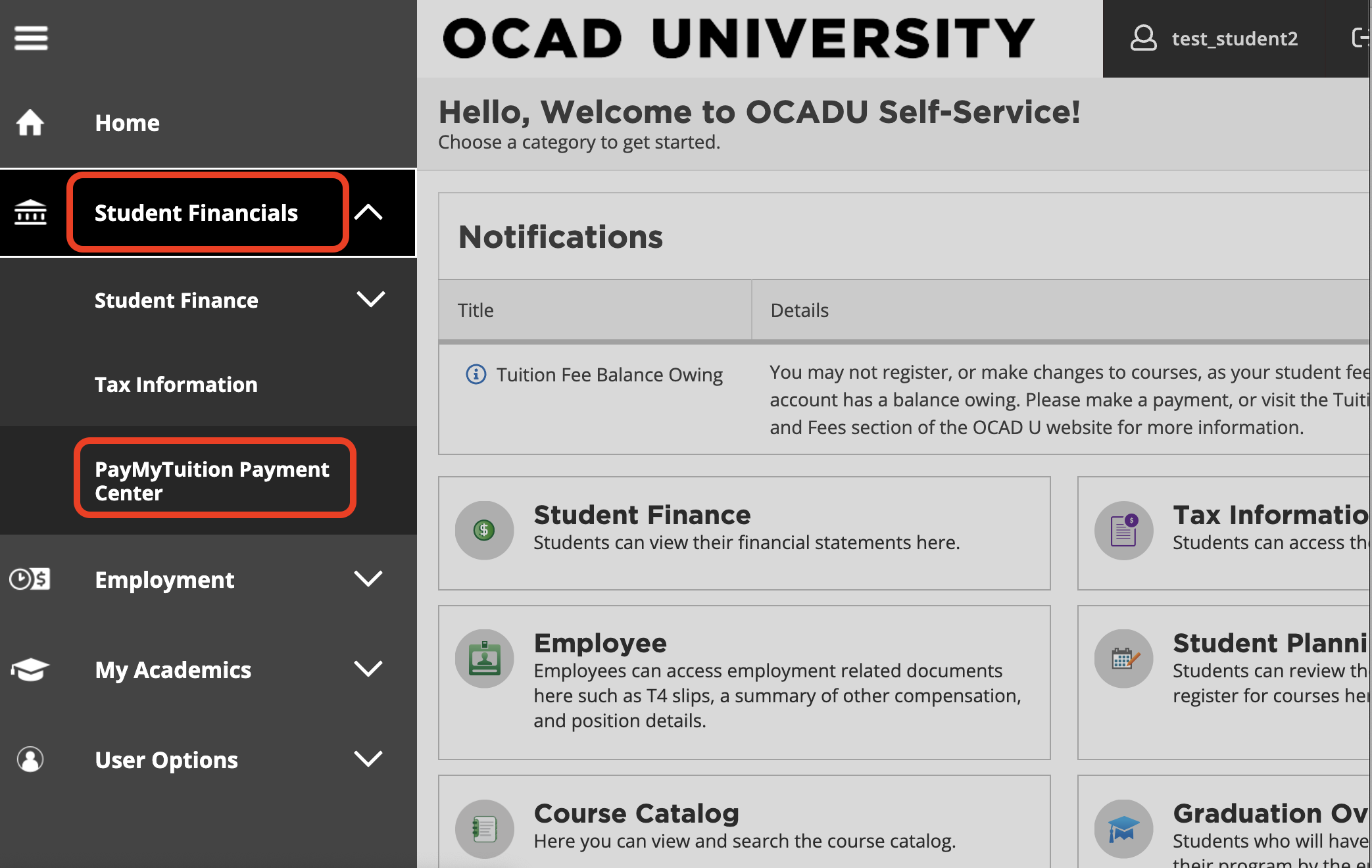
Task: Click the Title column header
Action: point(476,310)
